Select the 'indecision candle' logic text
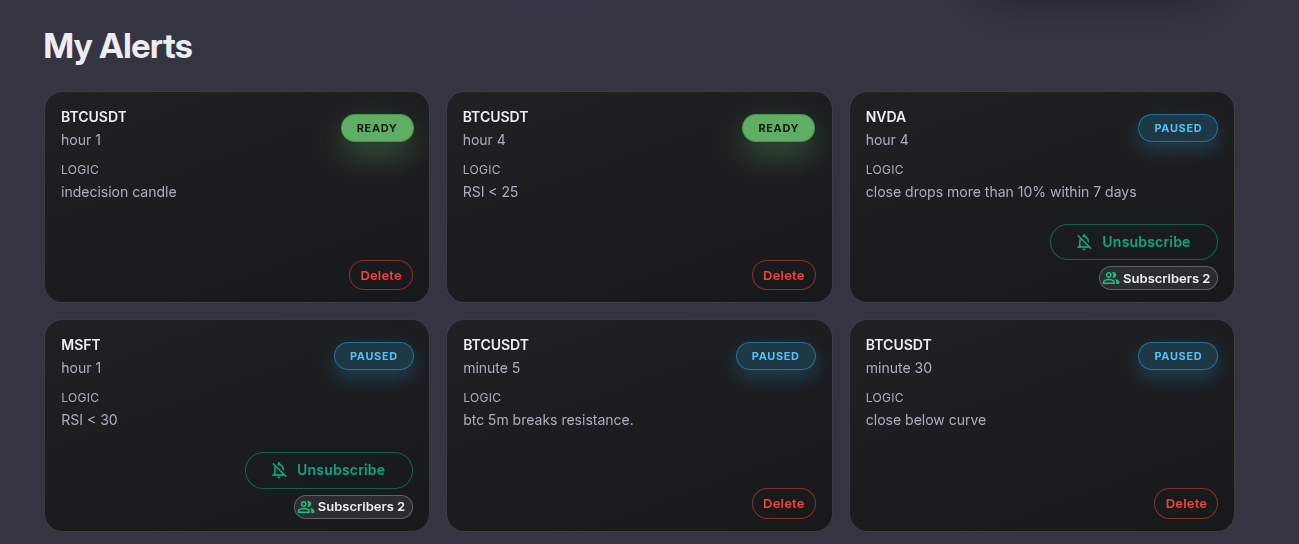This screenshot has height=544, width=1299. (x=119, y=192)
